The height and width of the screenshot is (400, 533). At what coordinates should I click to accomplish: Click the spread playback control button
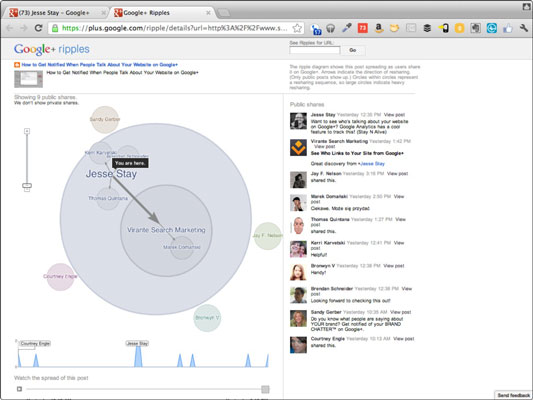coord(19,389)
